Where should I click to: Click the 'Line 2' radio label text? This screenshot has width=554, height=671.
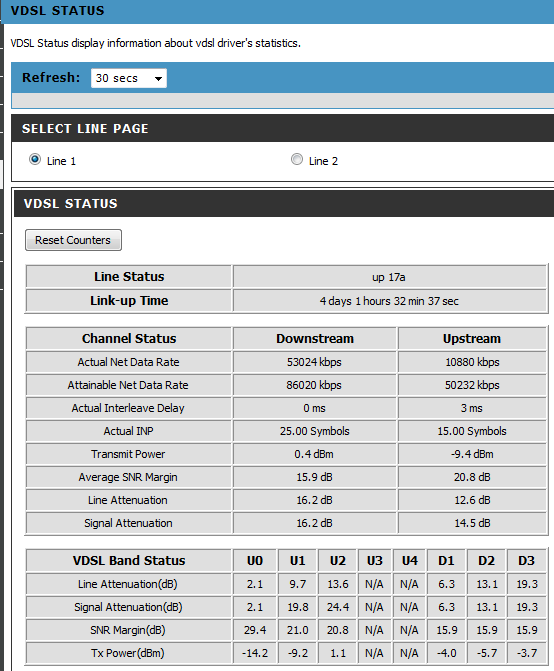(323, 161)
